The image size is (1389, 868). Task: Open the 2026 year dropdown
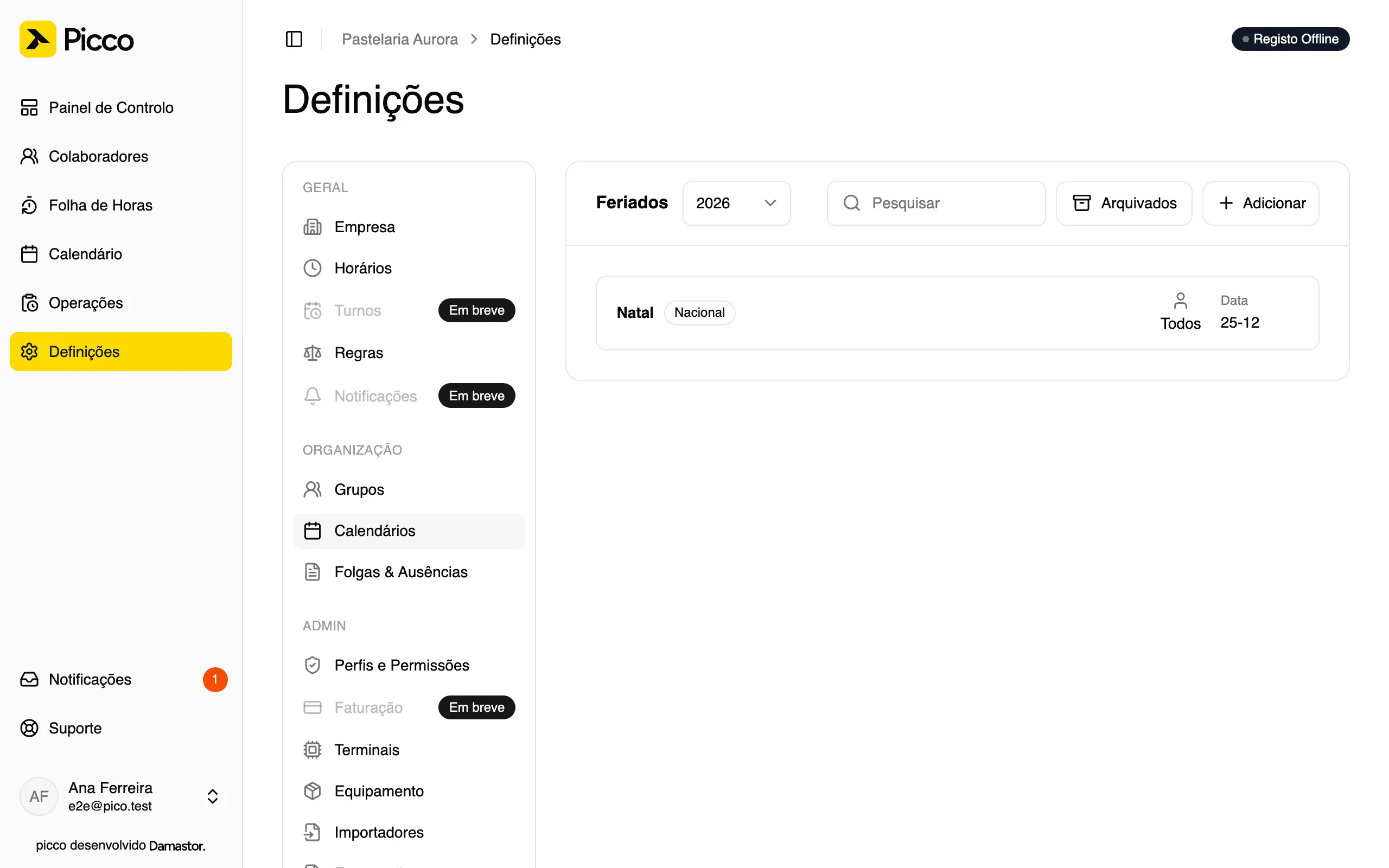click(736, 203)
